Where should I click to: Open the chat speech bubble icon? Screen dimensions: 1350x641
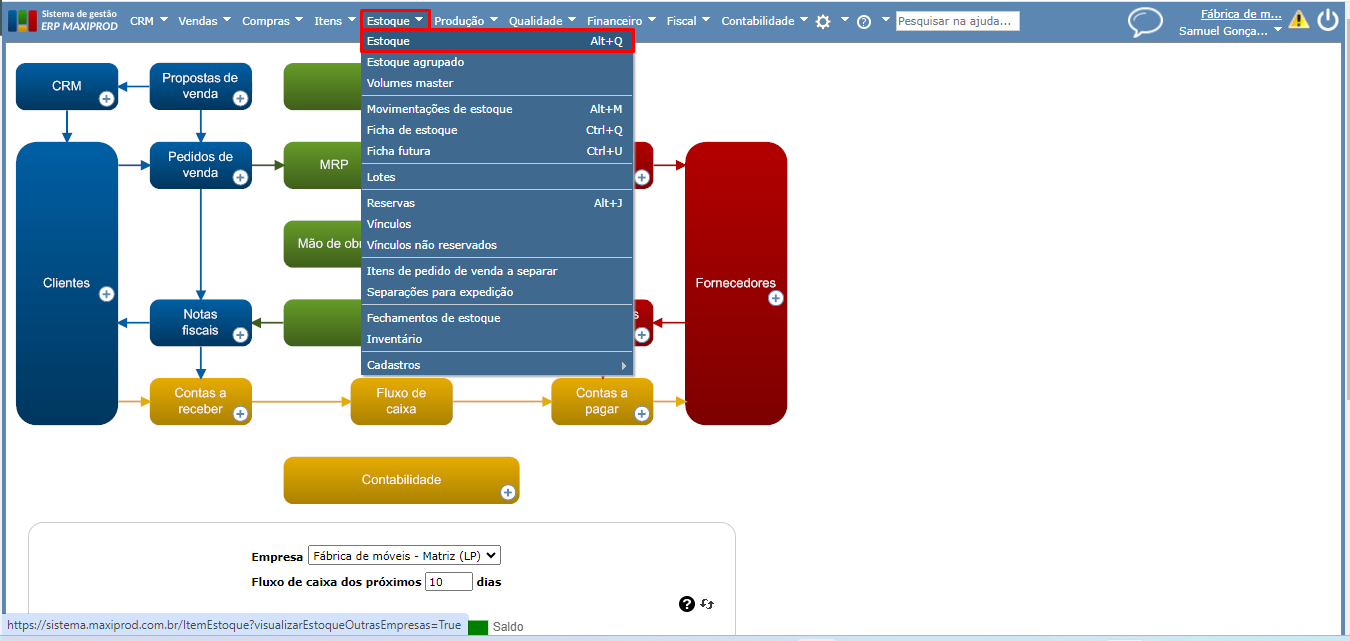pyautogui.click(x=1145, y=22)
